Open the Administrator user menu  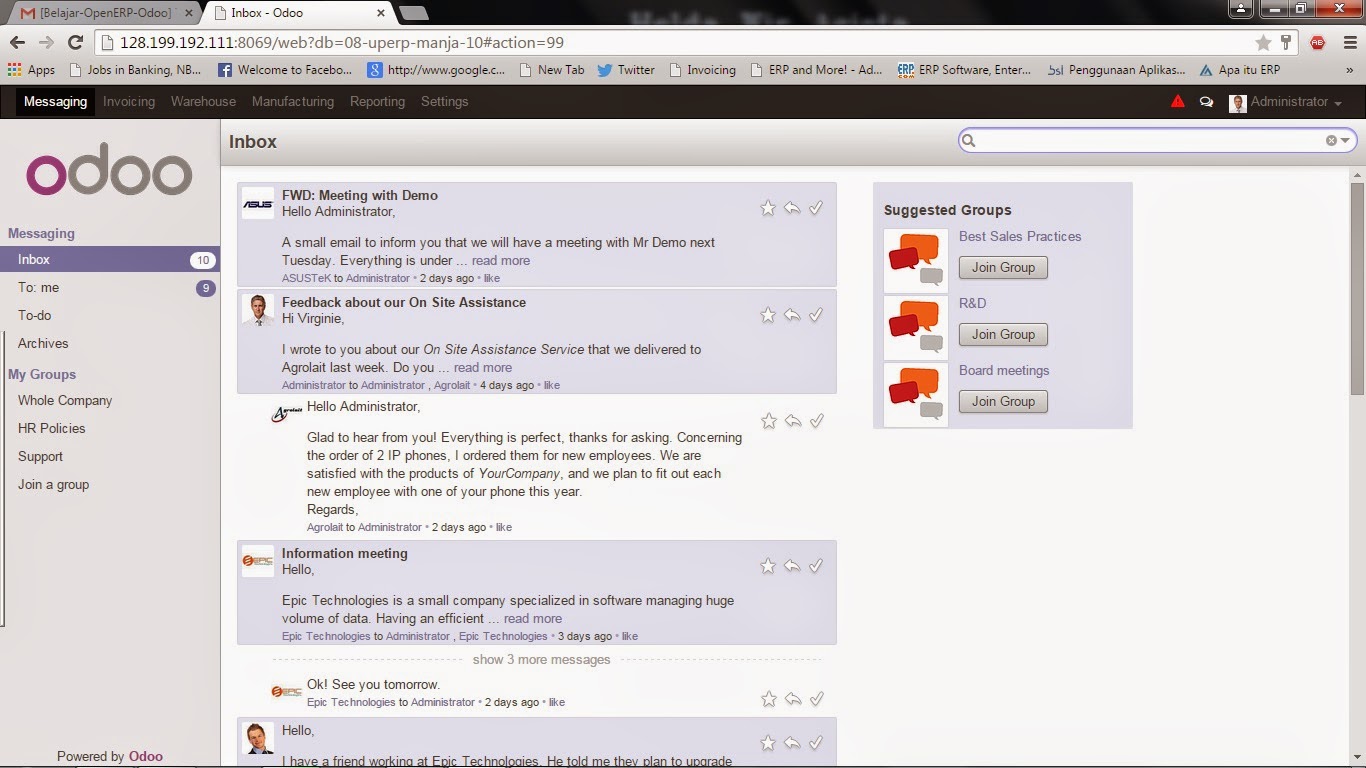(x=1286, y=102)
